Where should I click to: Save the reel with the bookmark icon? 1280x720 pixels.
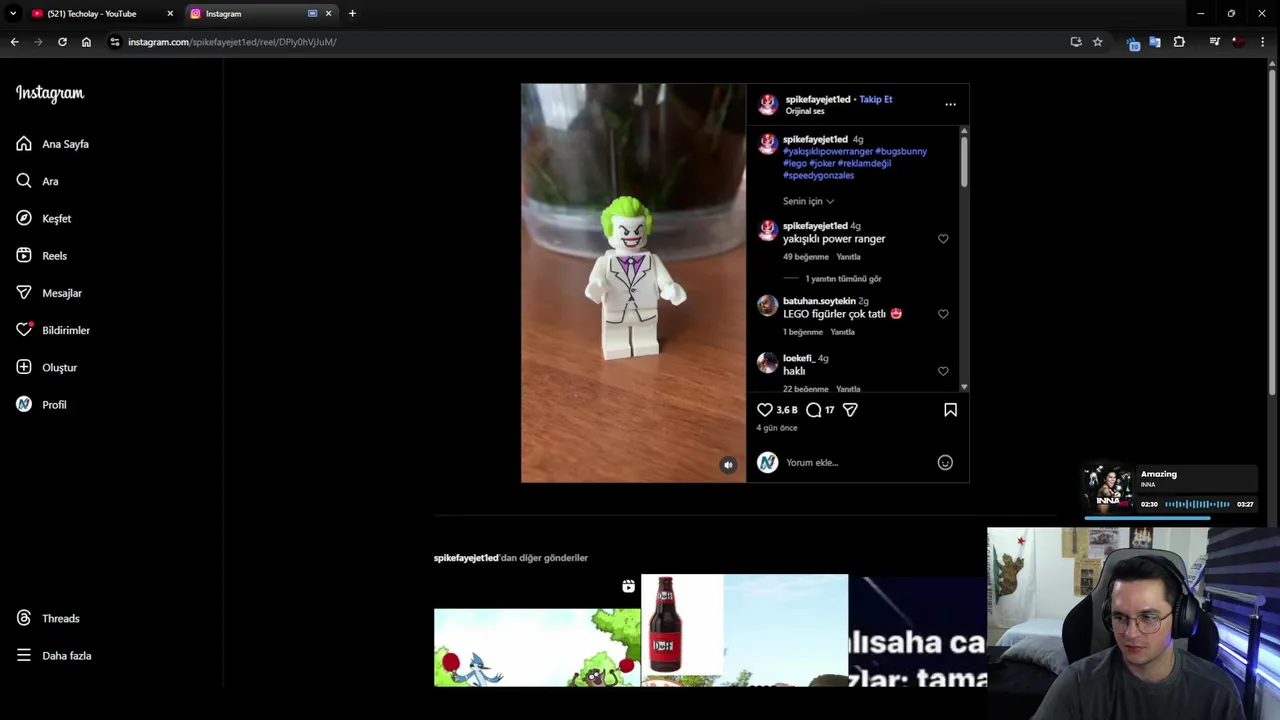[950, 410]
